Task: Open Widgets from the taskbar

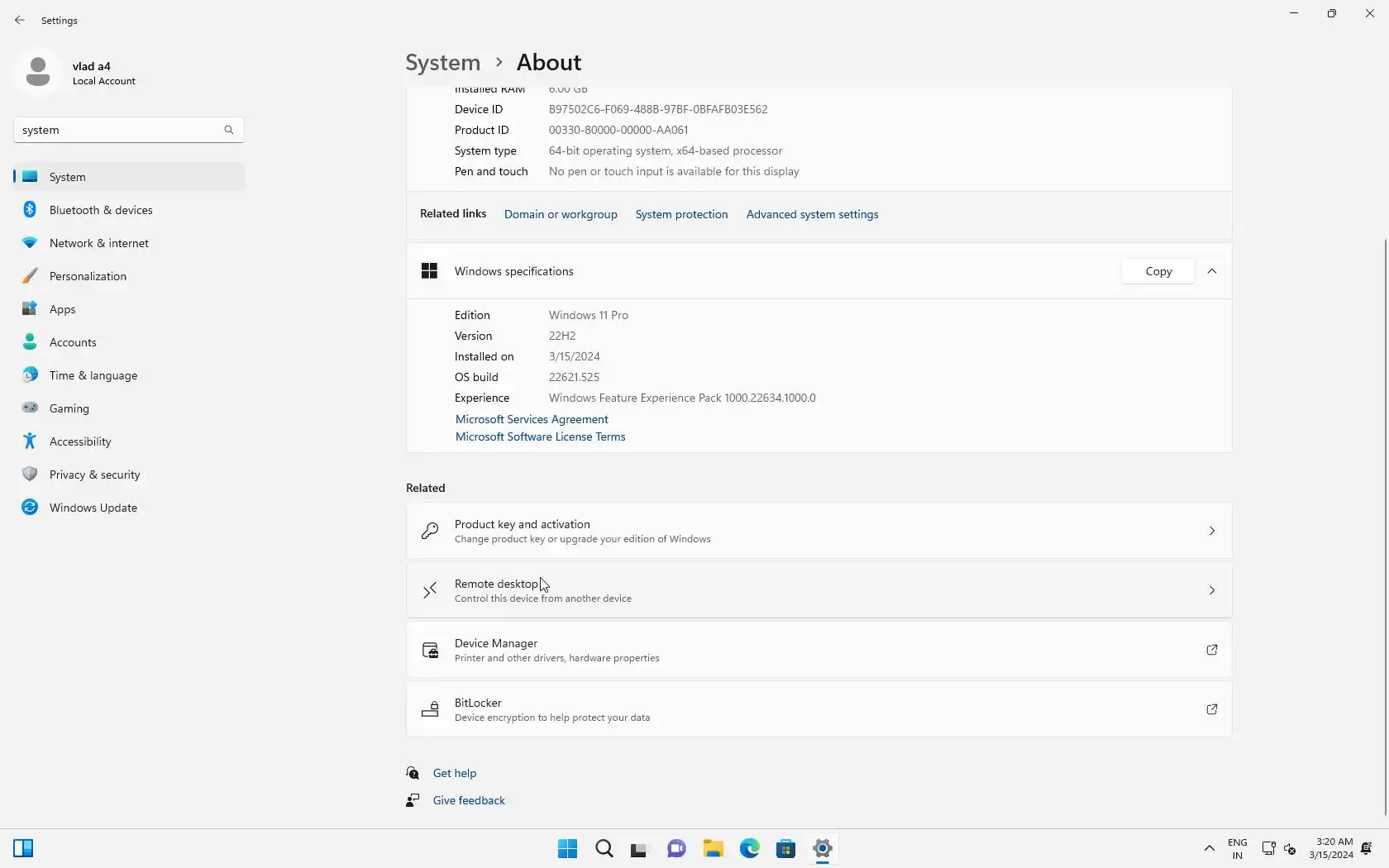Action: [23, 848]
